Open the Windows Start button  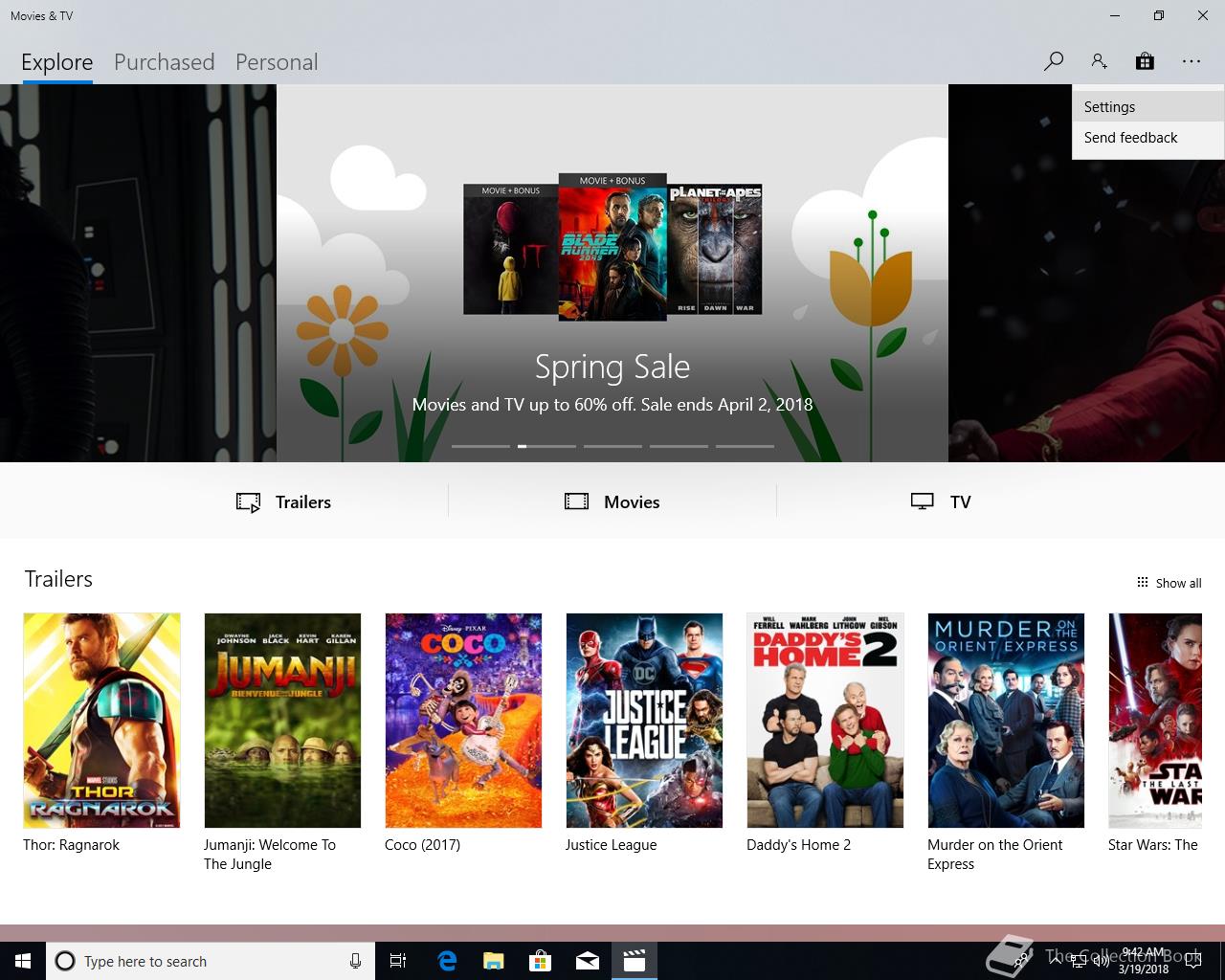tap(23, 961)
